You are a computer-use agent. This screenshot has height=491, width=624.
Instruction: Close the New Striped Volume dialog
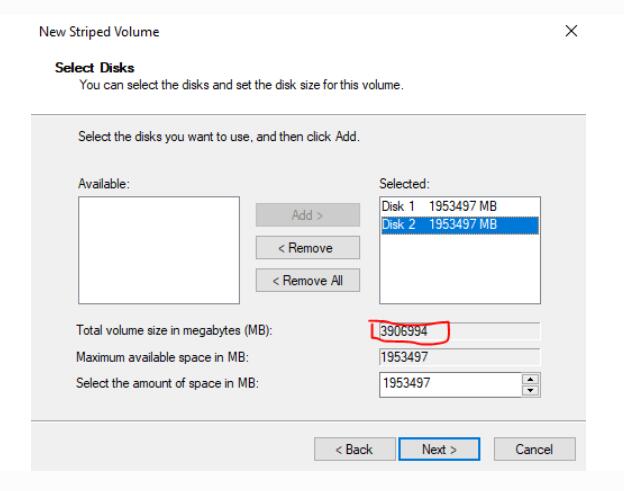[570, 33]
